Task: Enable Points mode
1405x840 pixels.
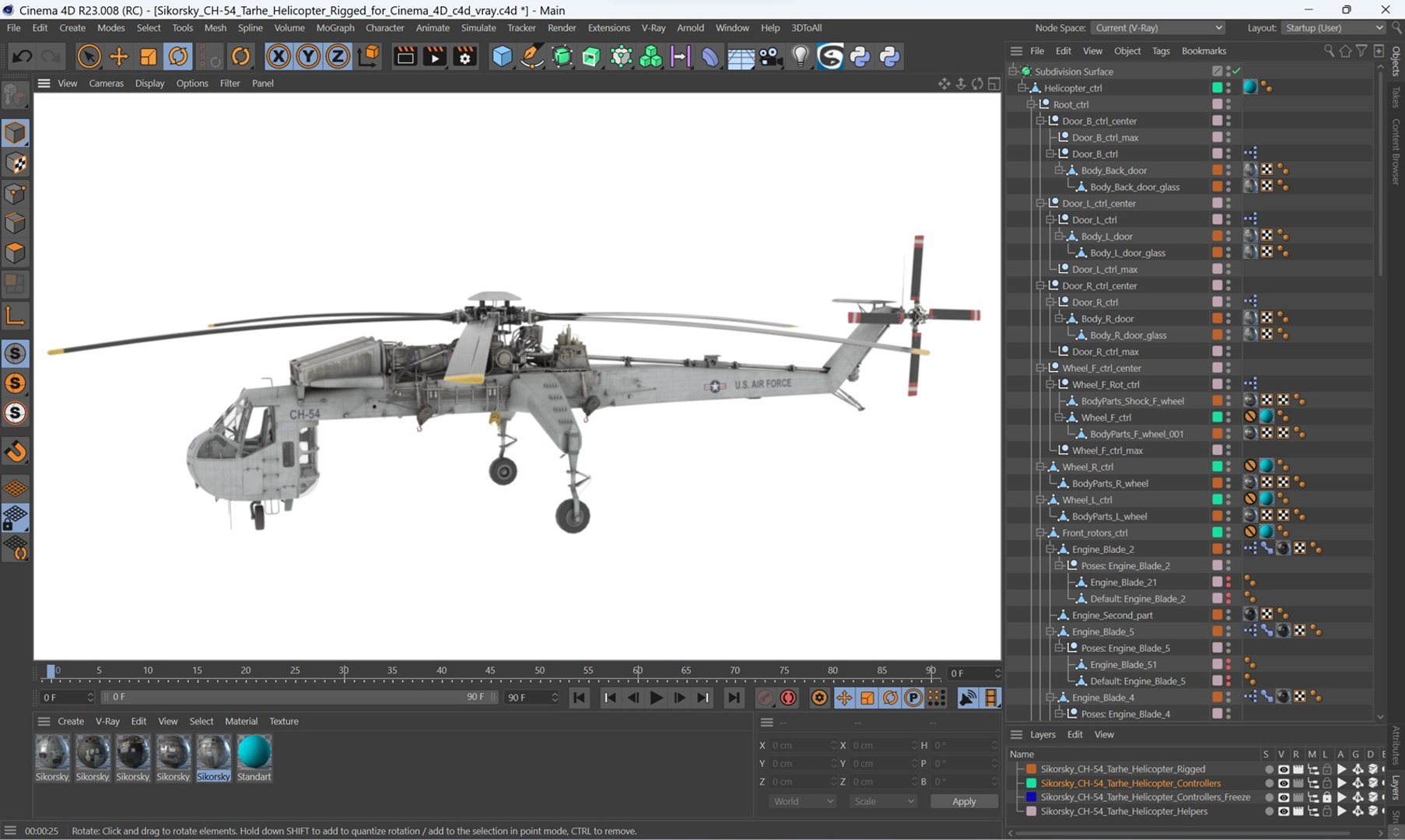Action: 16,194
